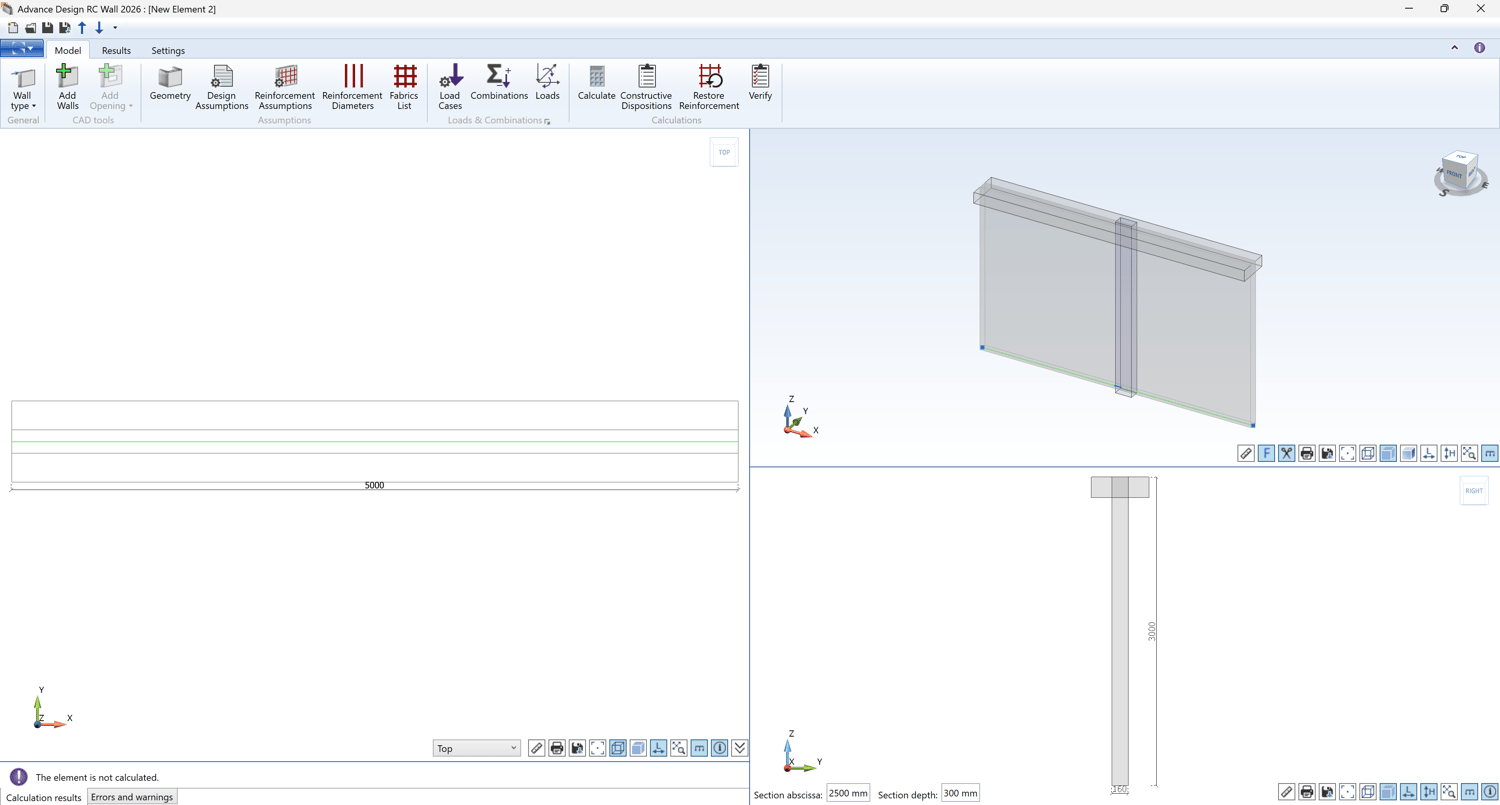Switch to the Model tab
The height and width of the screenshot is (805, 1500).
click(x=68, y=50)
